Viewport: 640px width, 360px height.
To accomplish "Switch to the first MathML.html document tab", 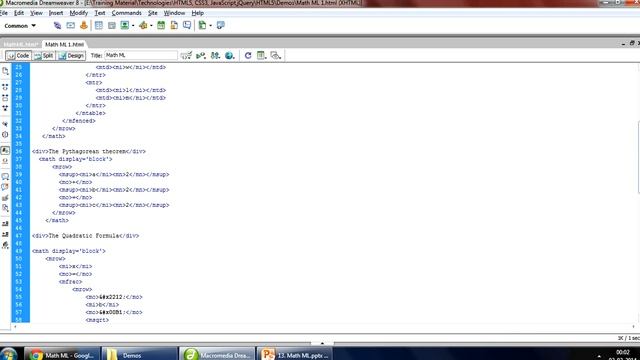I will (20, 44).
